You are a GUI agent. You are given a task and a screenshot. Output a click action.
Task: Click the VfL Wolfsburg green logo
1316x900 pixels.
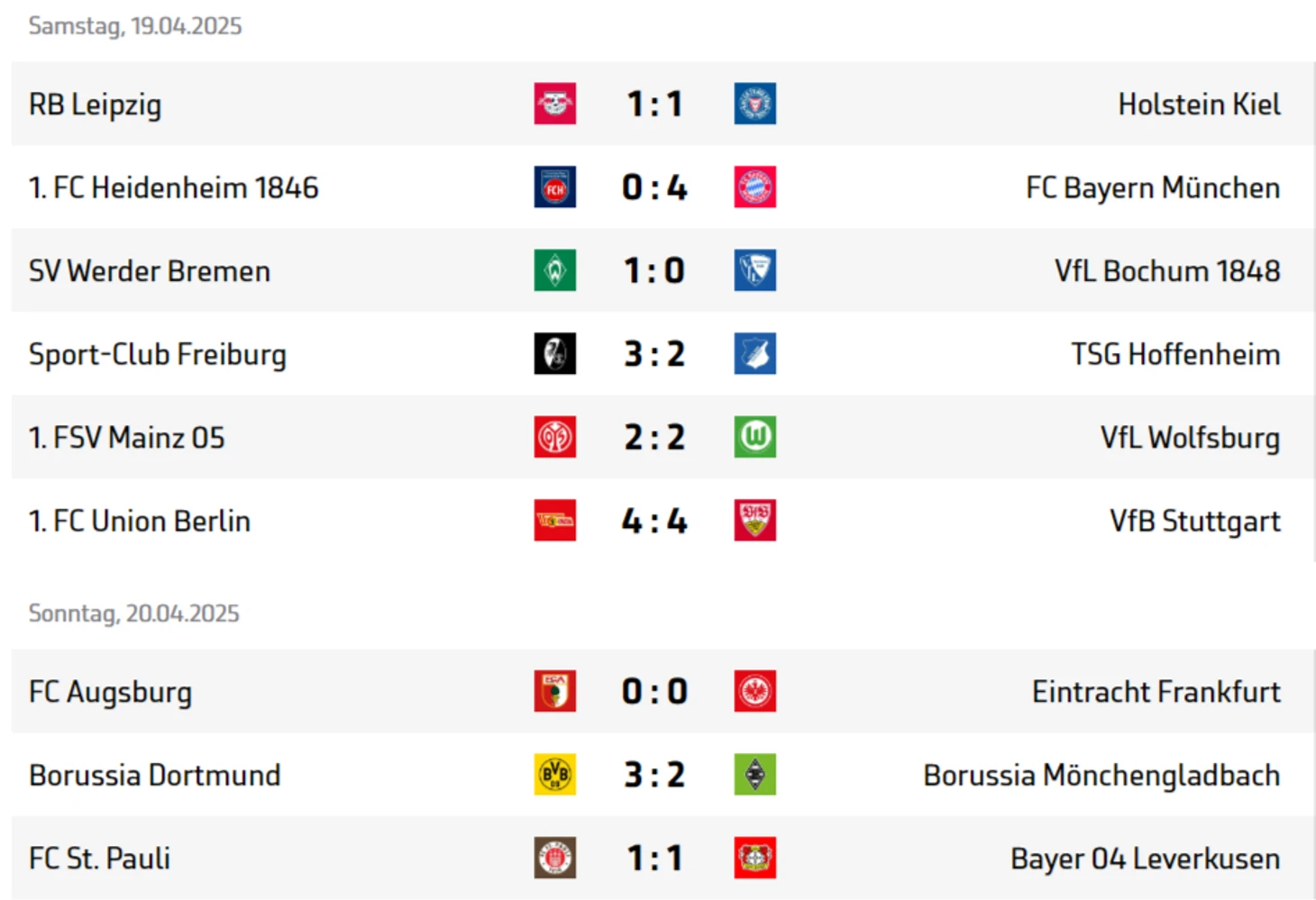(x=754, y=437)
